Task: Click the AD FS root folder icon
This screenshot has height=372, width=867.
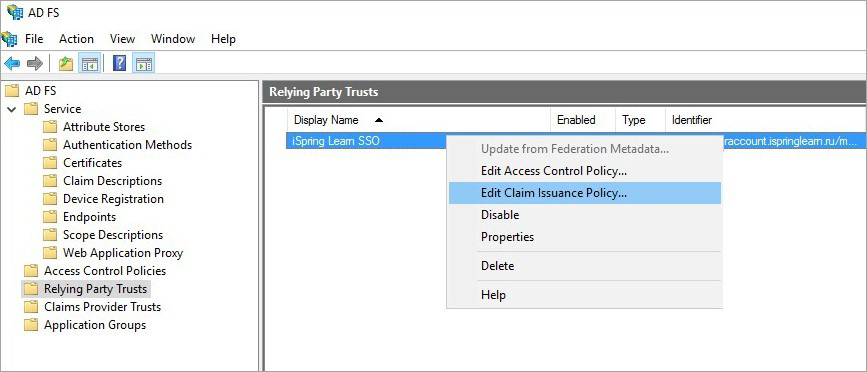Action: tap(12, 91)
